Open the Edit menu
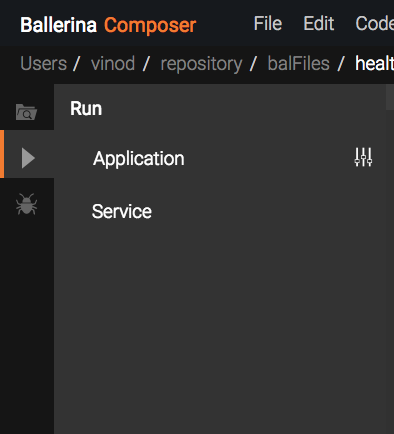 tap(319, 24)
